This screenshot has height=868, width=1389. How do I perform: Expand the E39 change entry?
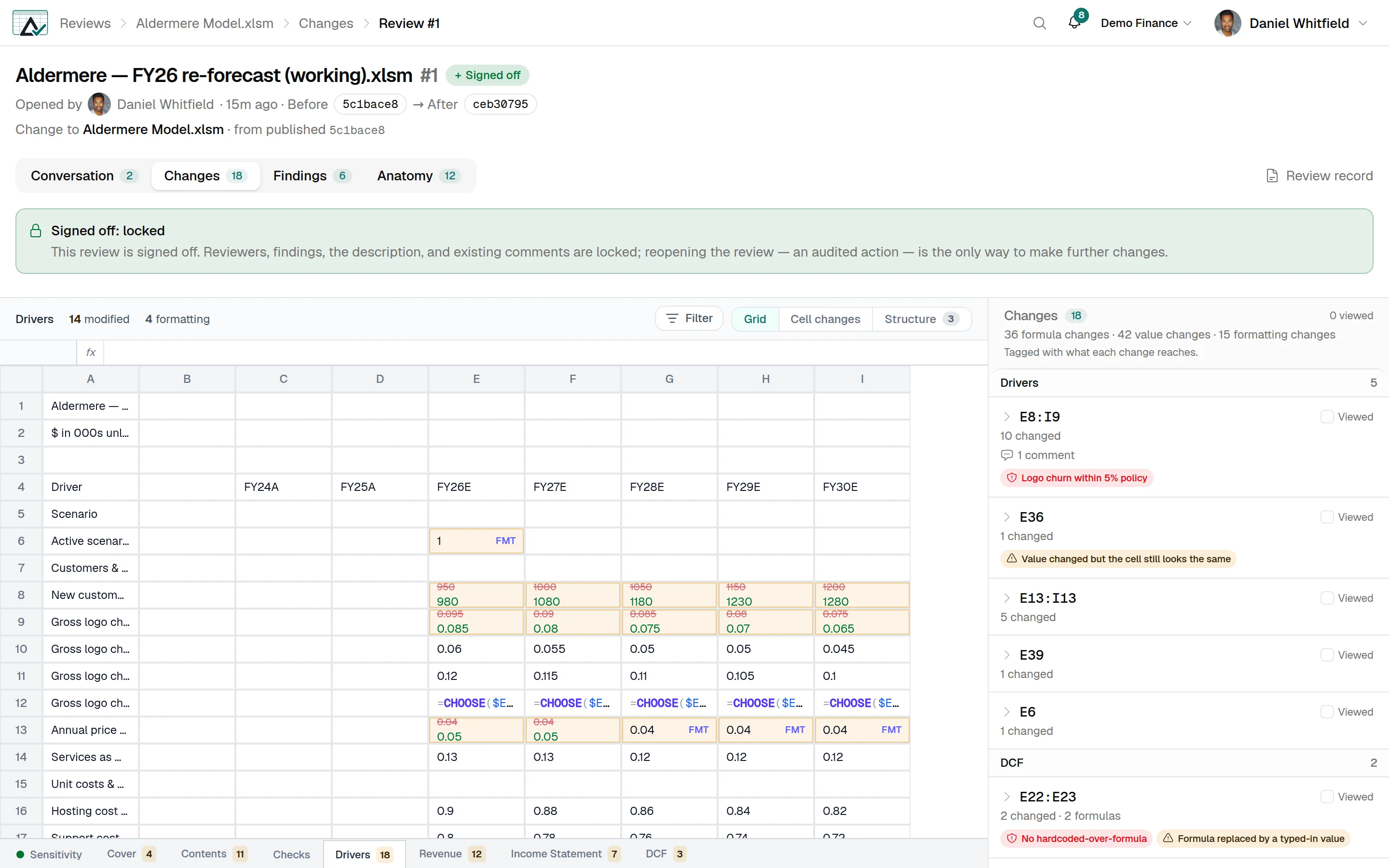click(1006, 655)
